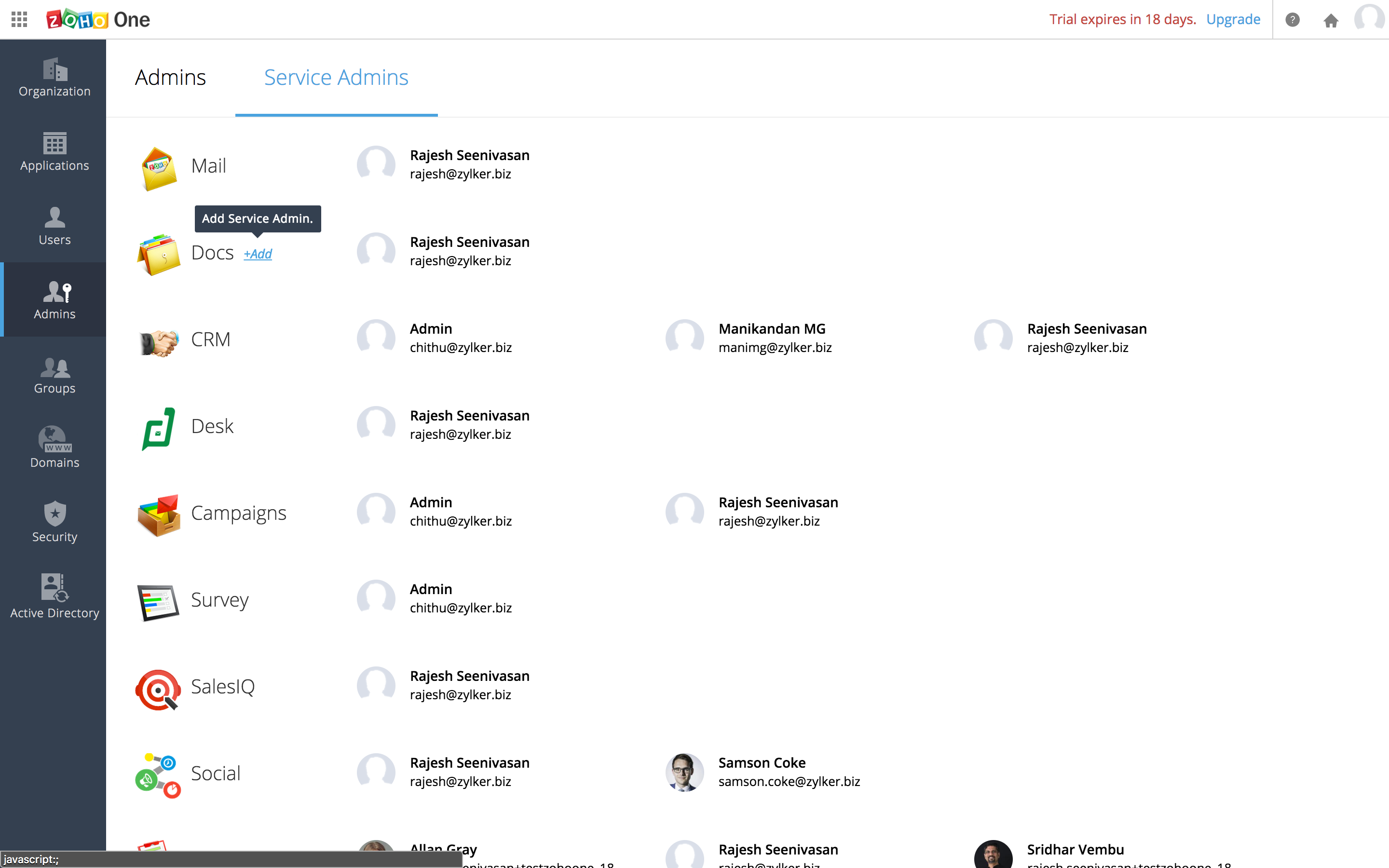
Task: Click the Upgrade link
Action: point(1233,19)
